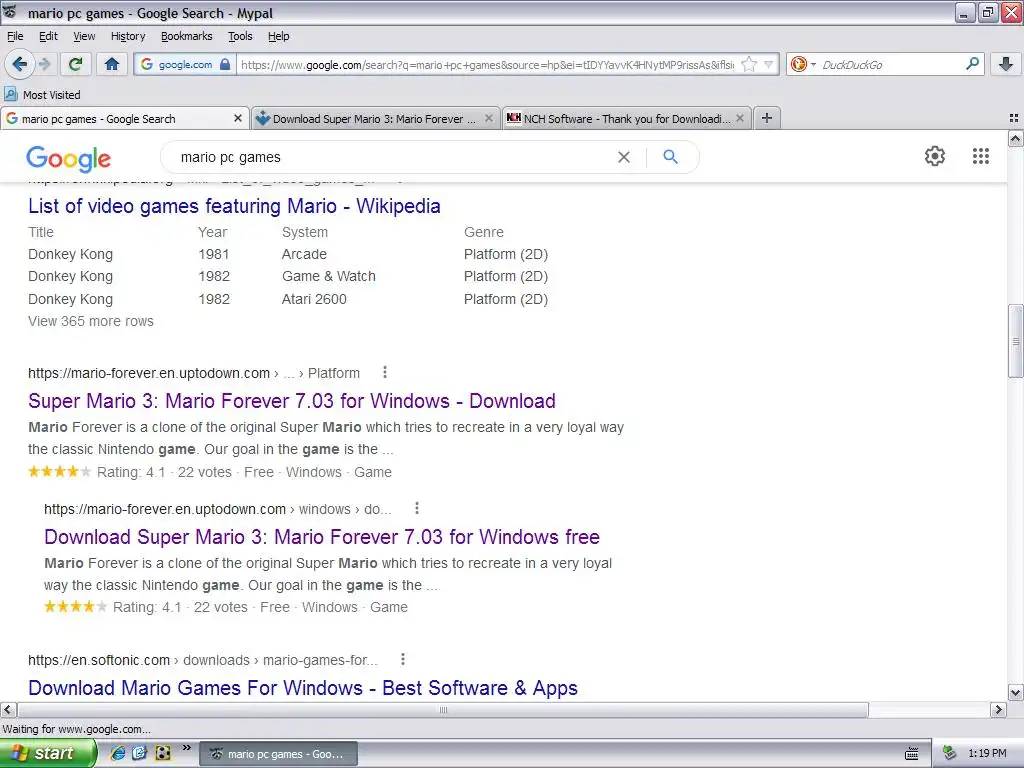Click the horizontal scrollbar left arrow
This screenshot has height=768, width=1024.
[8, 710]
